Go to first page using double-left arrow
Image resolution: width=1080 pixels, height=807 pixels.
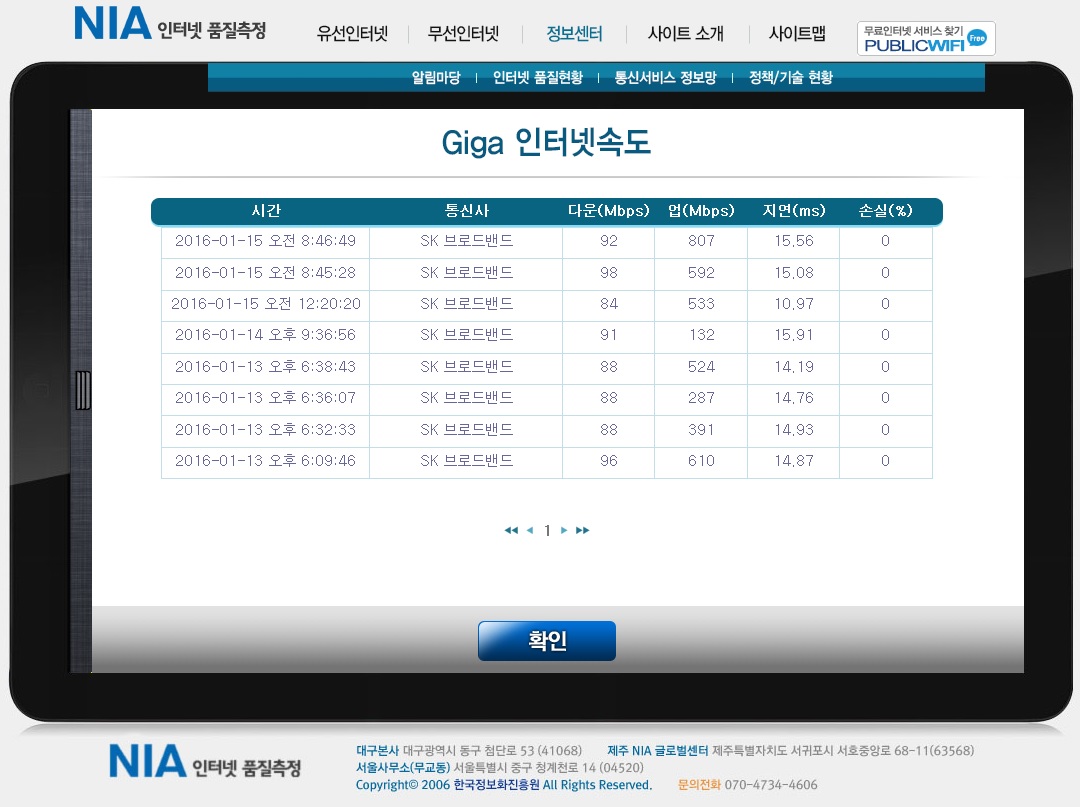tap(511, 531)
